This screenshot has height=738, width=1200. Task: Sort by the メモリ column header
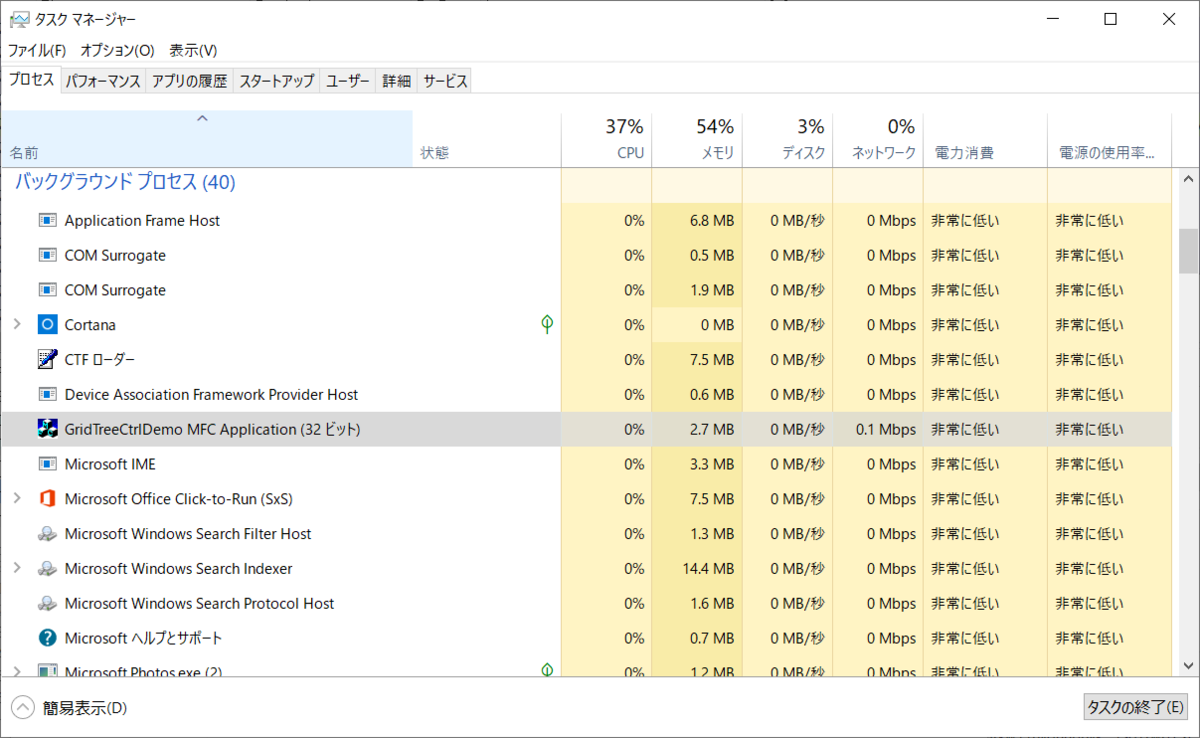tap(697, 139)
